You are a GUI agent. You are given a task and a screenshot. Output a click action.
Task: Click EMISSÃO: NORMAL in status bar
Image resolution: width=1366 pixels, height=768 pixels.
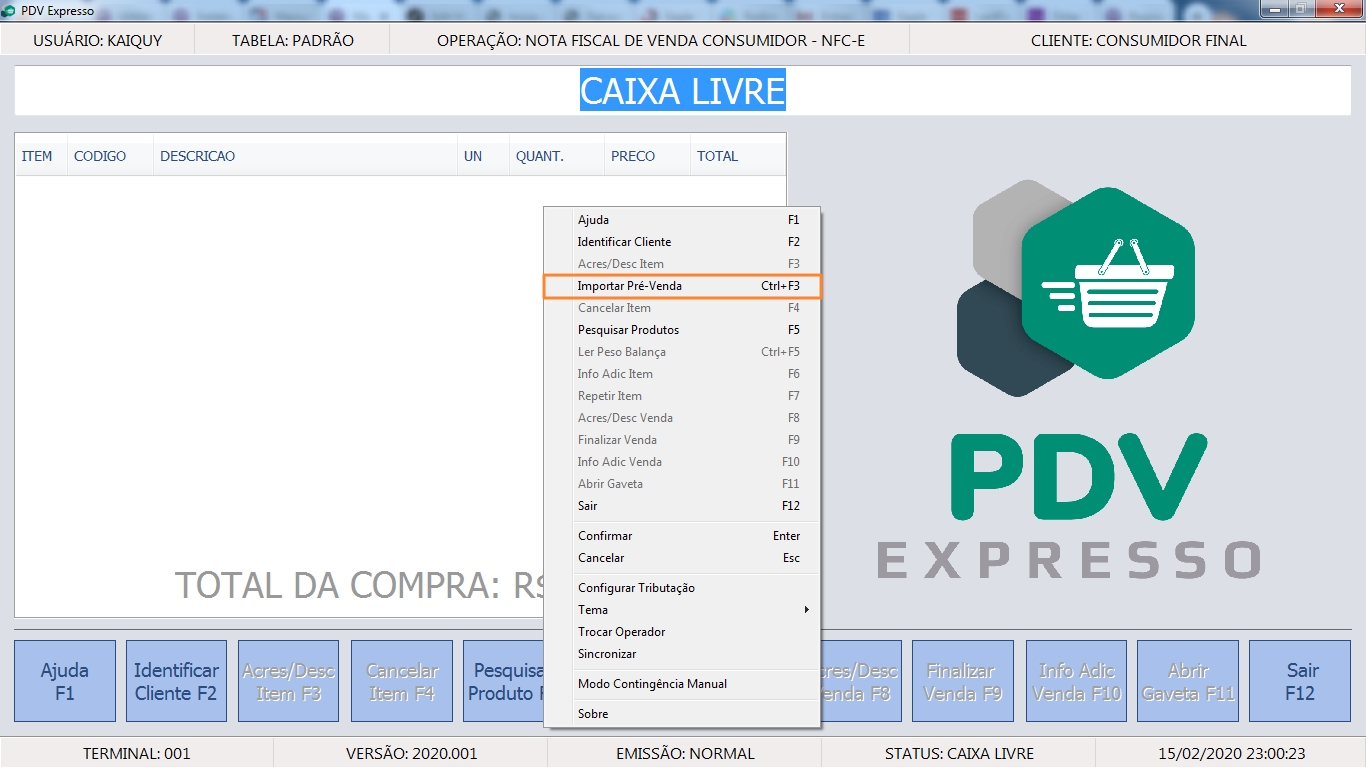pos(685,753)
